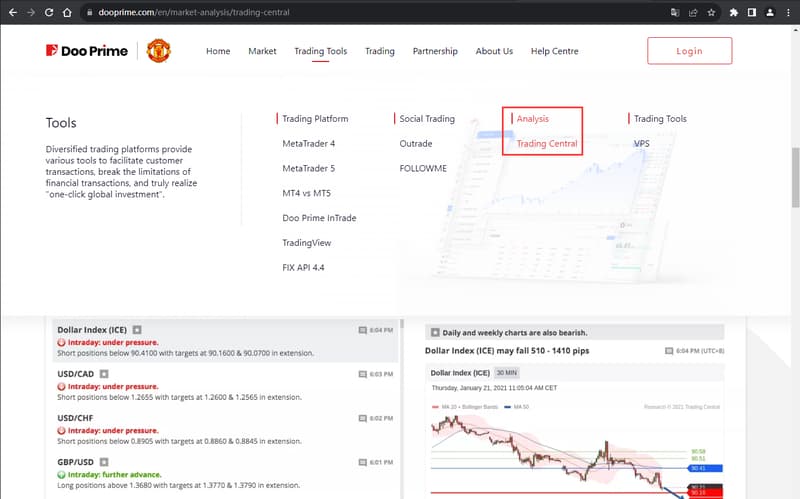Click the Manchester United crest icon

(158, 51)
